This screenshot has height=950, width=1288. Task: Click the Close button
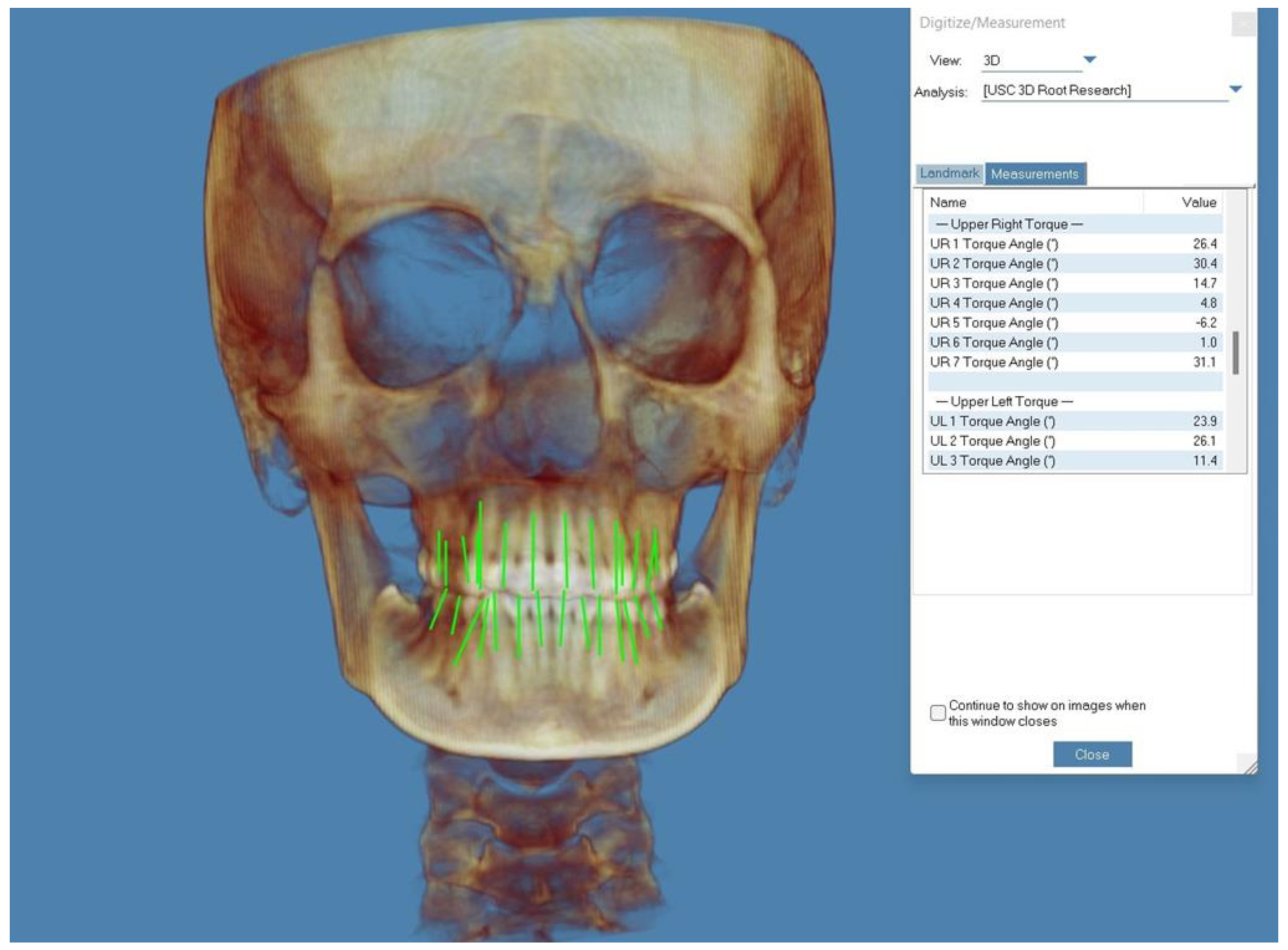click(1092, 754)
